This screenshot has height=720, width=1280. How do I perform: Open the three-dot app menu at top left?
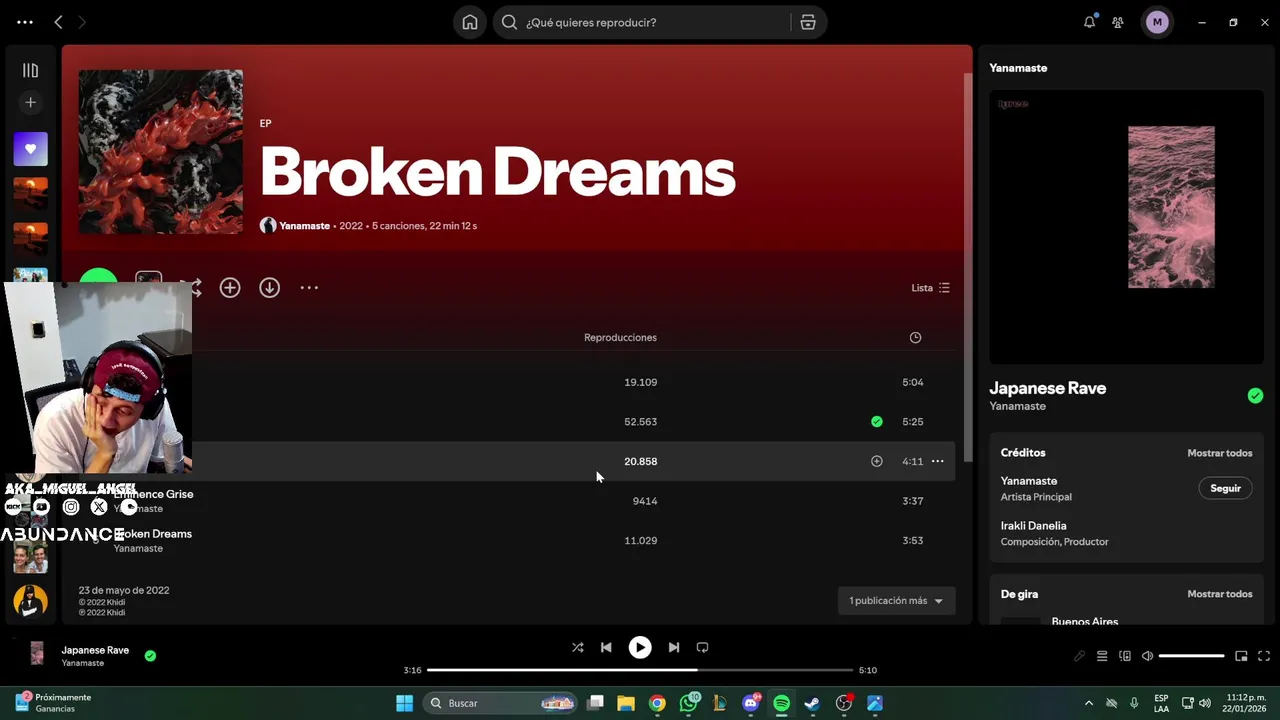point(25,22)
